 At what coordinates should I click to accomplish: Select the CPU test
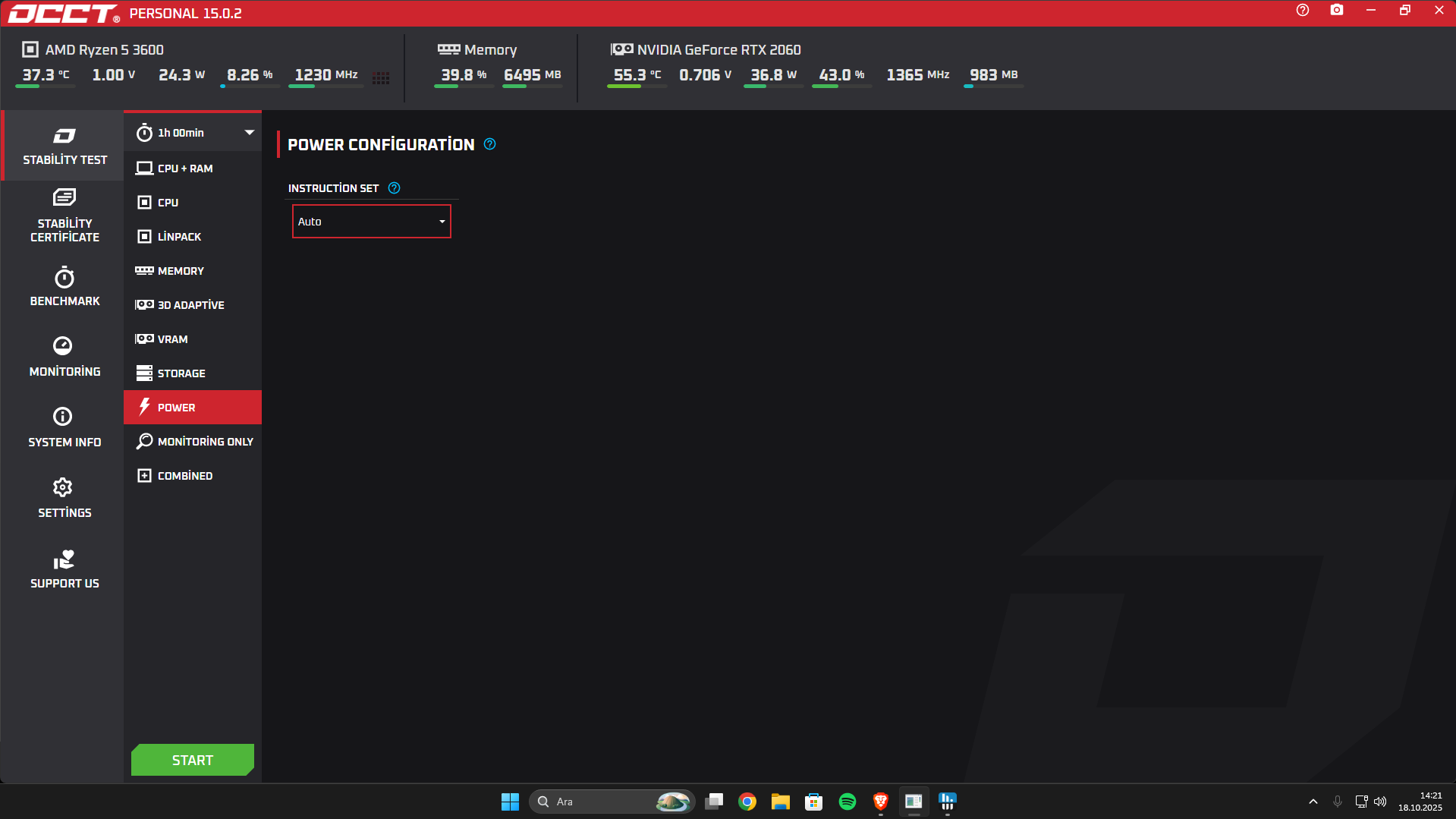(x=193, y=203)
